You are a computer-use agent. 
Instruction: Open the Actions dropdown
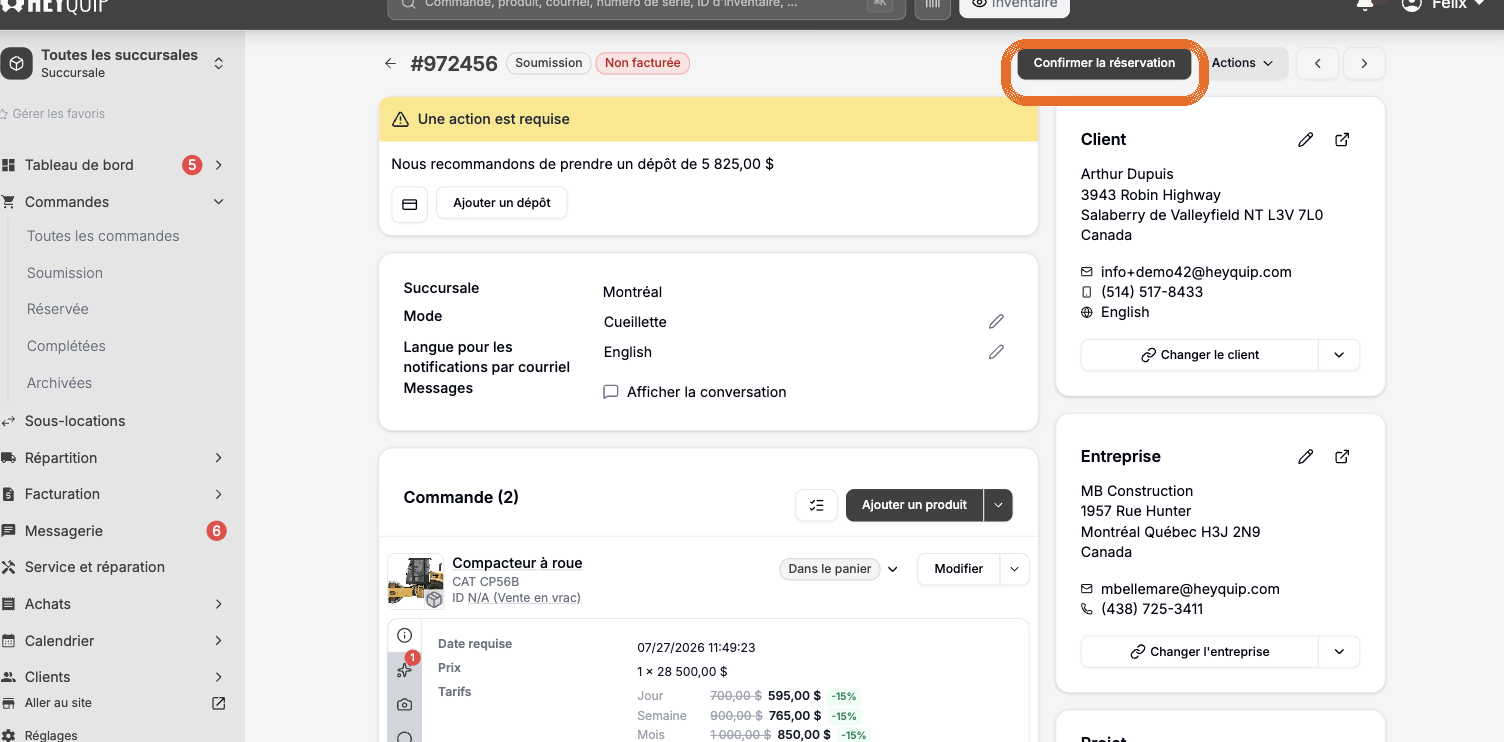click(x=1243, y=63)
